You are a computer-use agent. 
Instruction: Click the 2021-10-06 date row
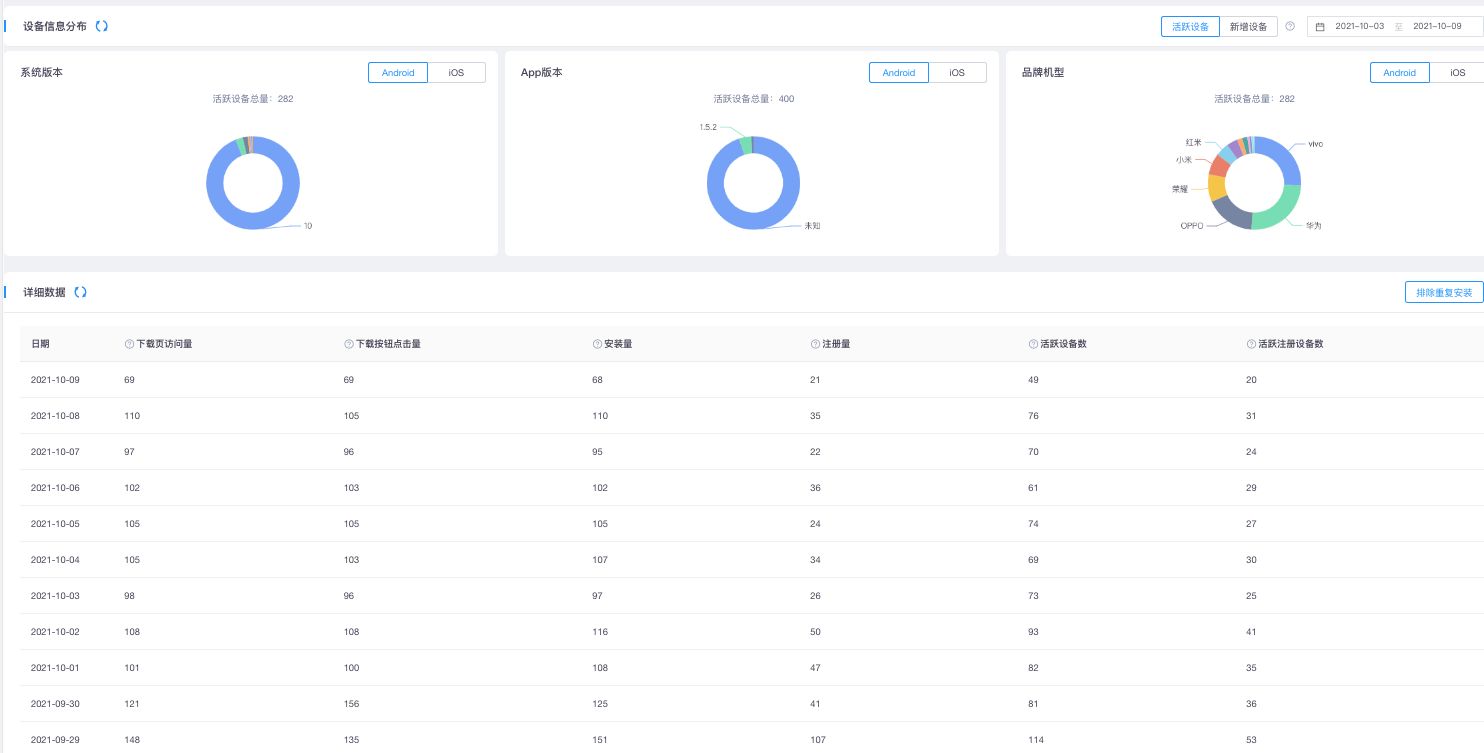click(x=752, y=488)
